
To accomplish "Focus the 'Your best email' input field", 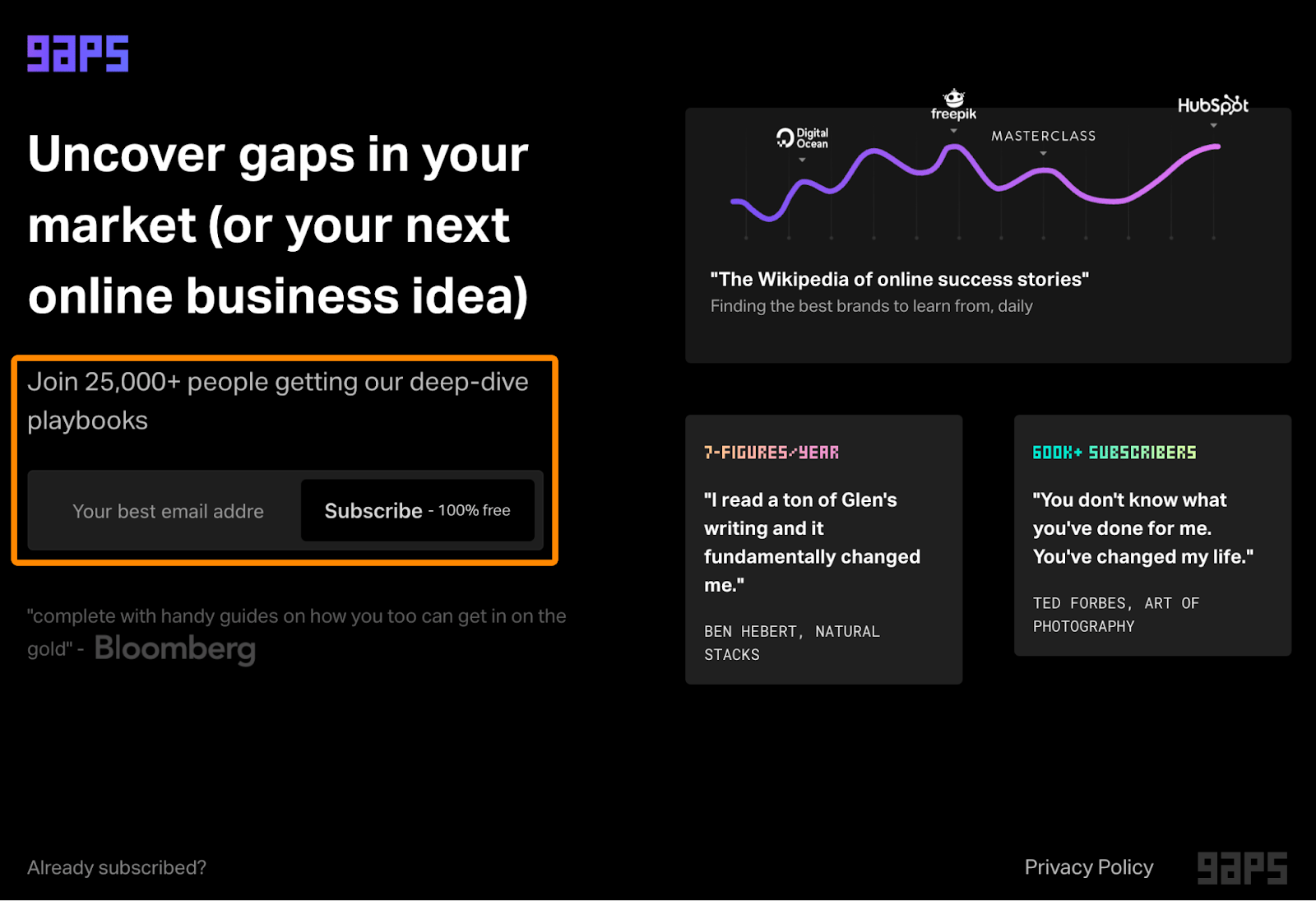I will [x=168, y=511].
